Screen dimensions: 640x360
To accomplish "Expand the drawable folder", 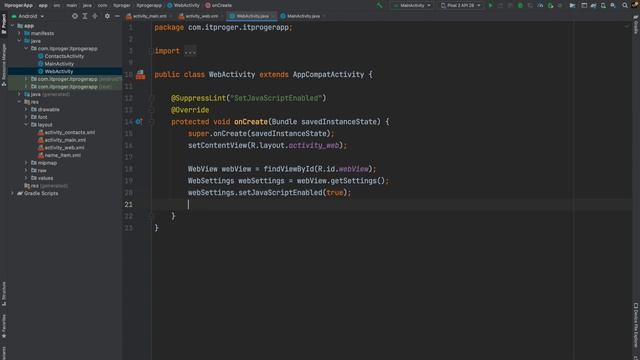I will (x=26, y=109).
